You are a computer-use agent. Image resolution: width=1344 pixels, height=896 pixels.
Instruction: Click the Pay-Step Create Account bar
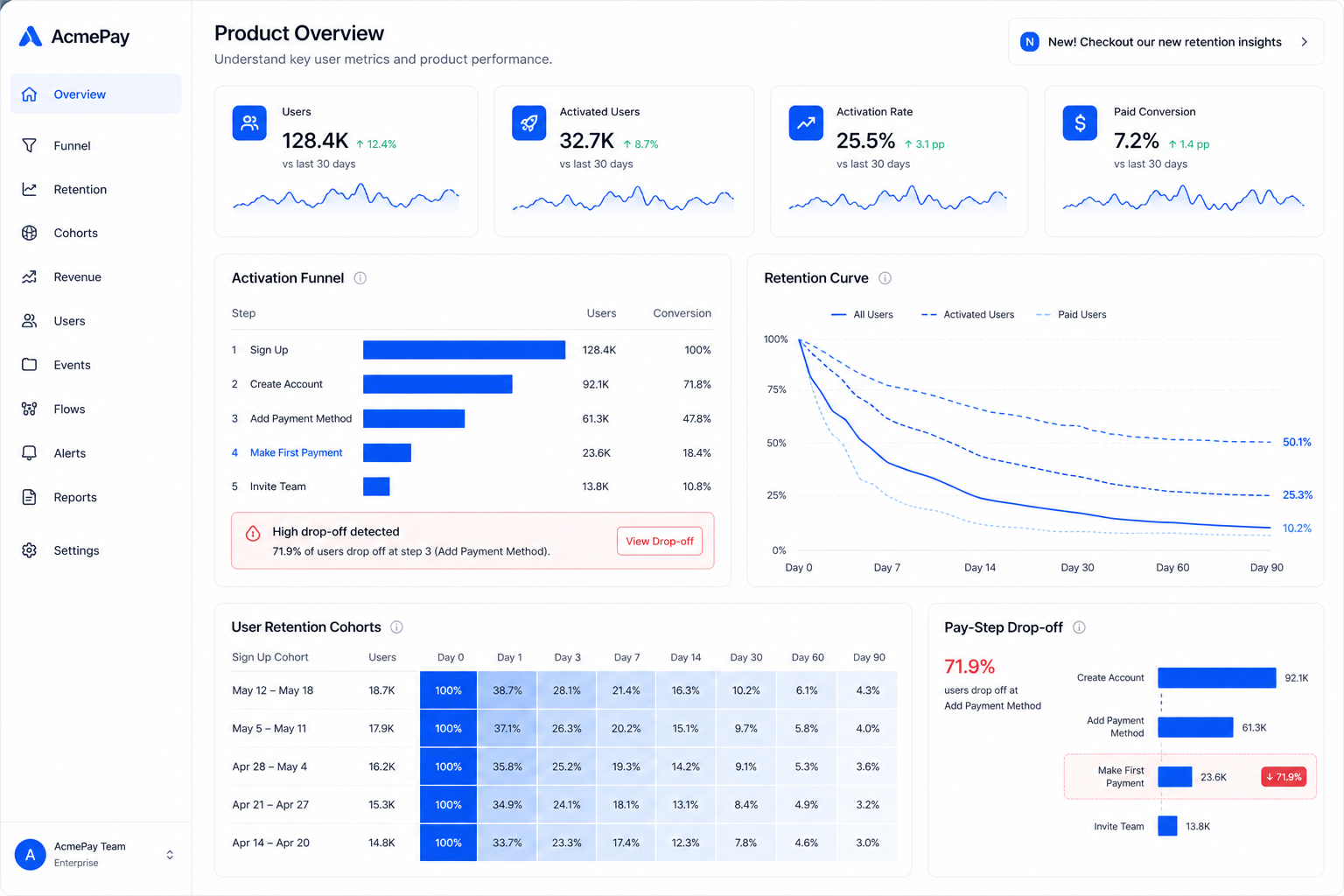(1217, 678)
